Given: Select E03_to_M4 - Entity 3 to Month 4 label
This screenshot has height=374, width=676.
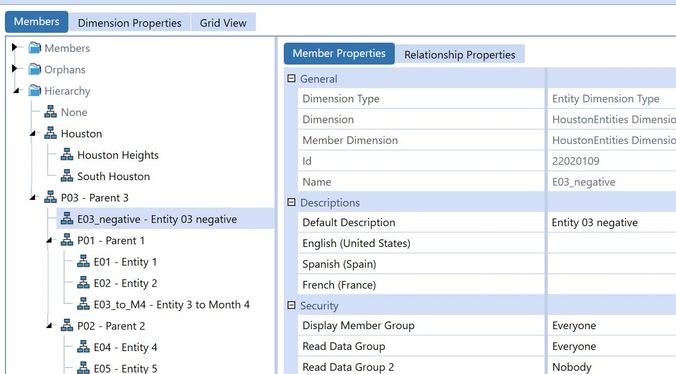Looking at the screenshot, I should (x=172, y=305).
